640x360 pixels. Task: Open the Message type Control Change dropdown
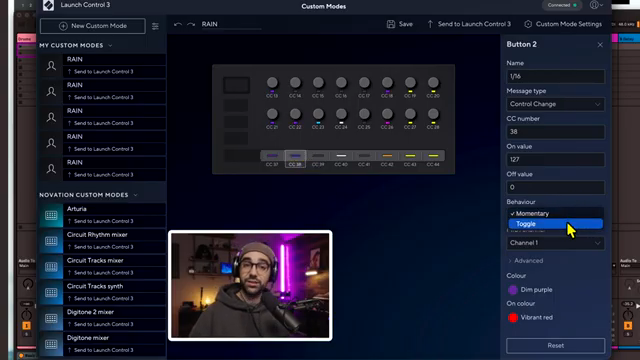[556, 104]
